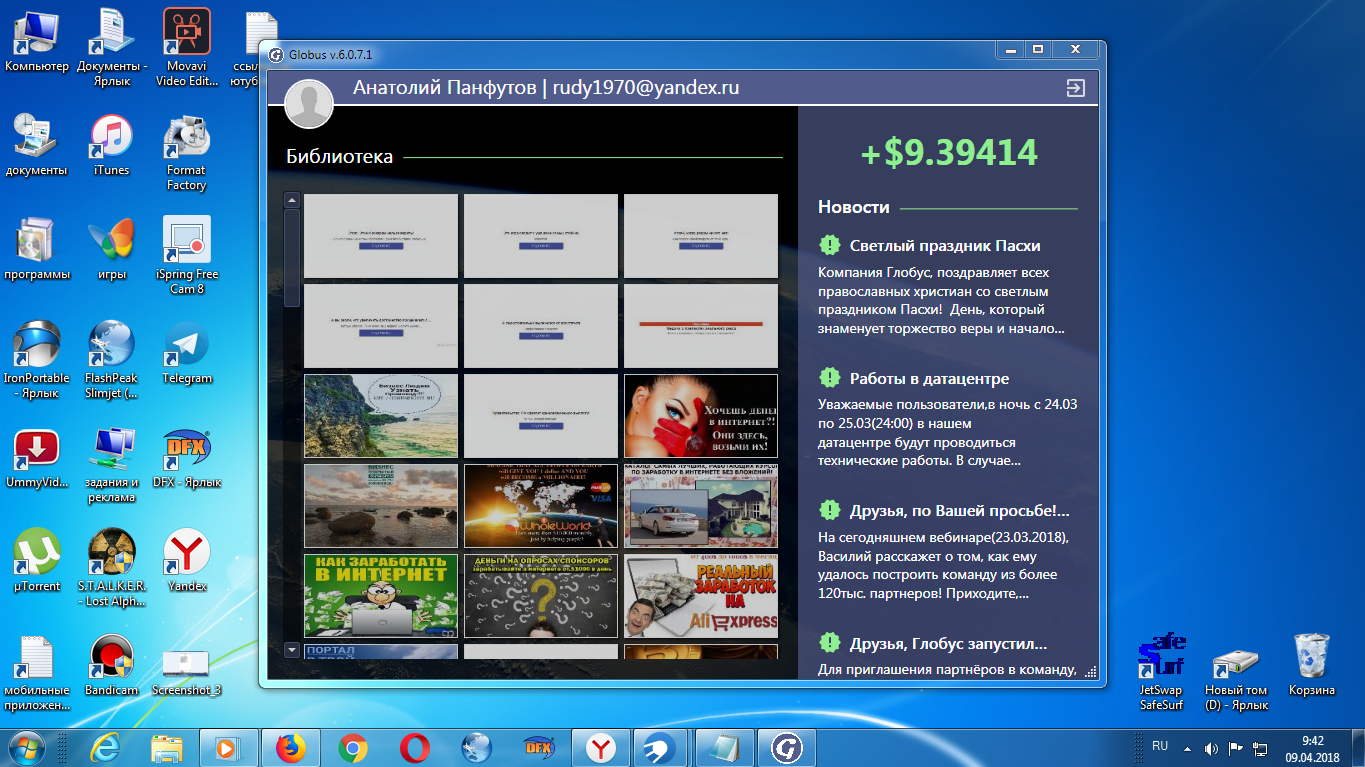Open the rocky sunset shore thumbnail
This screenshot has height=767, width=1365.
pyautogui.click(x=380, y=506)
